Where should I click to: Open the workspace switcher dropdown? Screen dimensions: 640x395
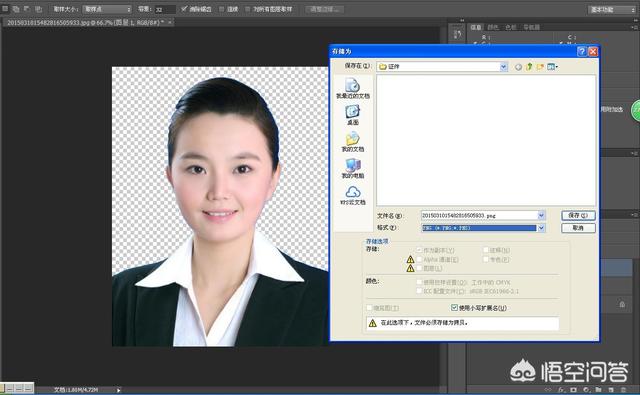coord(612,9)
